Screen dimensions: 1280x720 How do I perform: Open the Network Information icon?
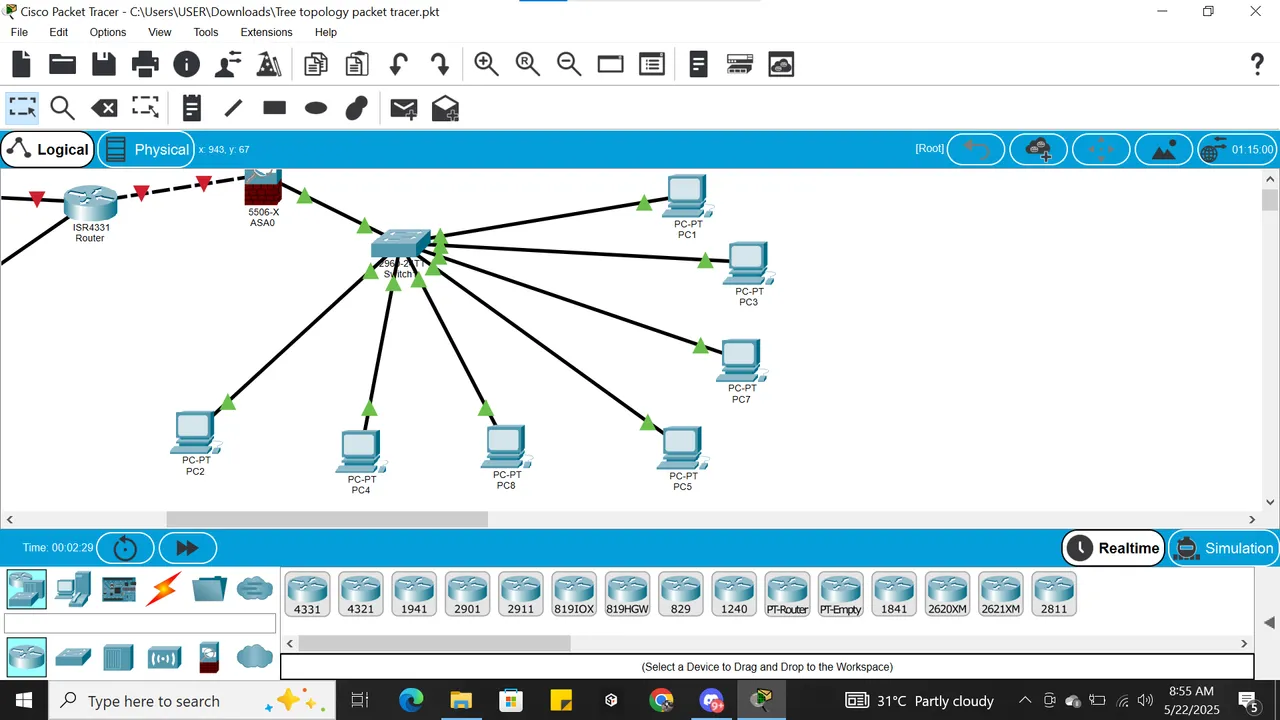[187, 65]
